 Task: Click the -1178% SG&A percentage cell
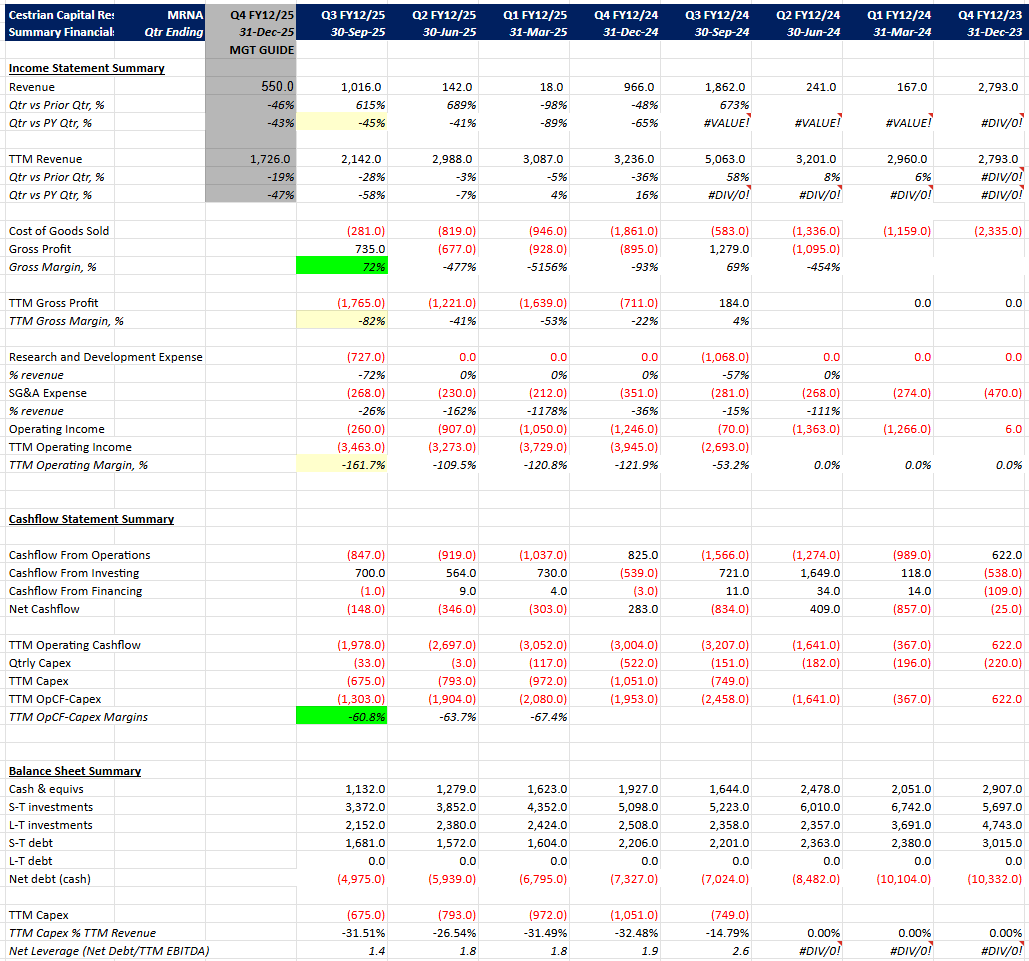coord(546,411)
